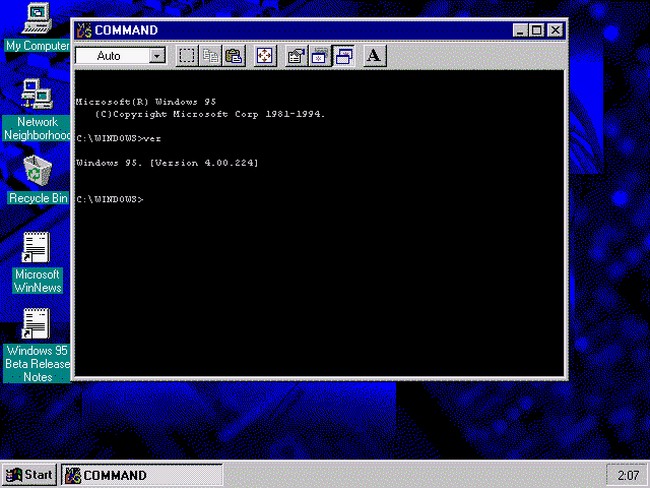Click the Copy icon in toolbar
650x488 pixels.
[210, 56]
